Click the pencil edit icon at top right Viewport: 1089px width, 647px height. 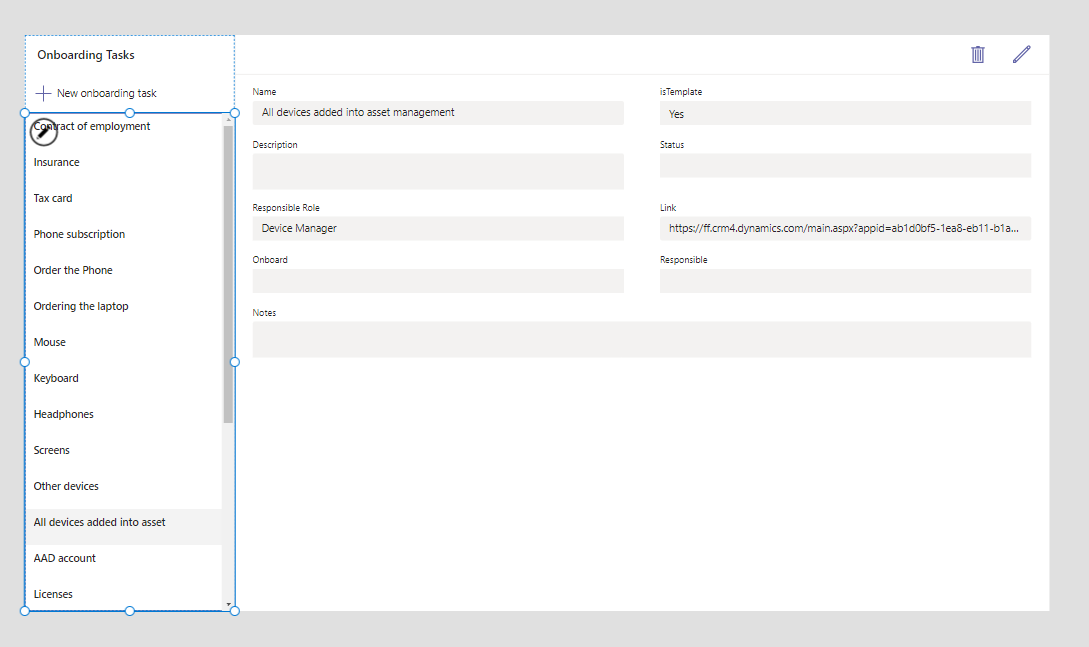pyautogui.click(x=1021, y=55)
